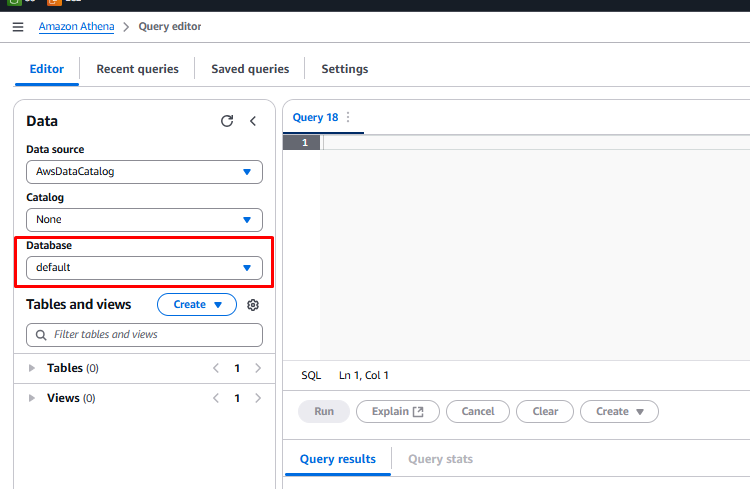Switch to Recent queries tab
The width and height of the screenshot is (750, 489).
click(137, 69)
